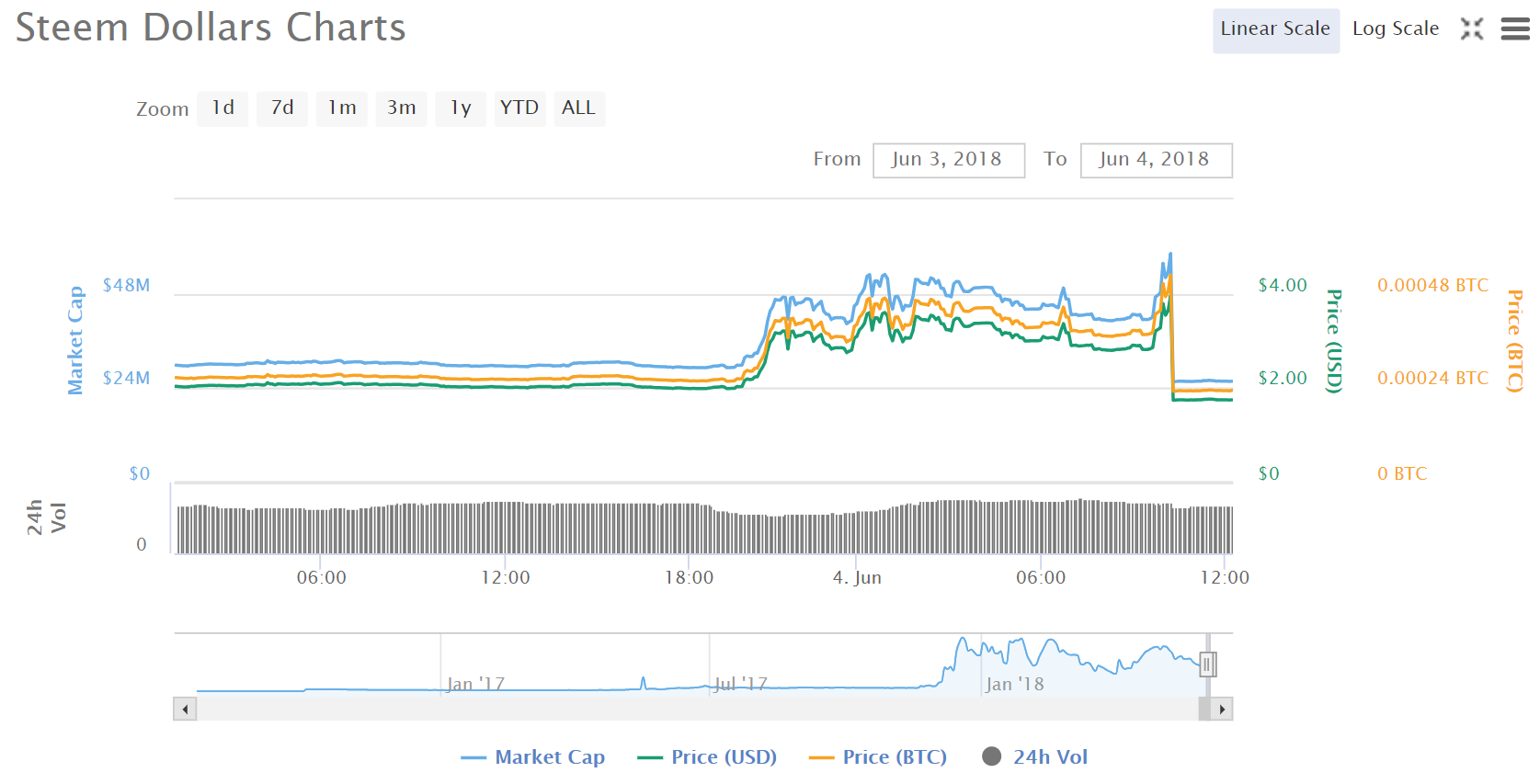
Task: Set zoom to 1m
Action: coord(342,108)
